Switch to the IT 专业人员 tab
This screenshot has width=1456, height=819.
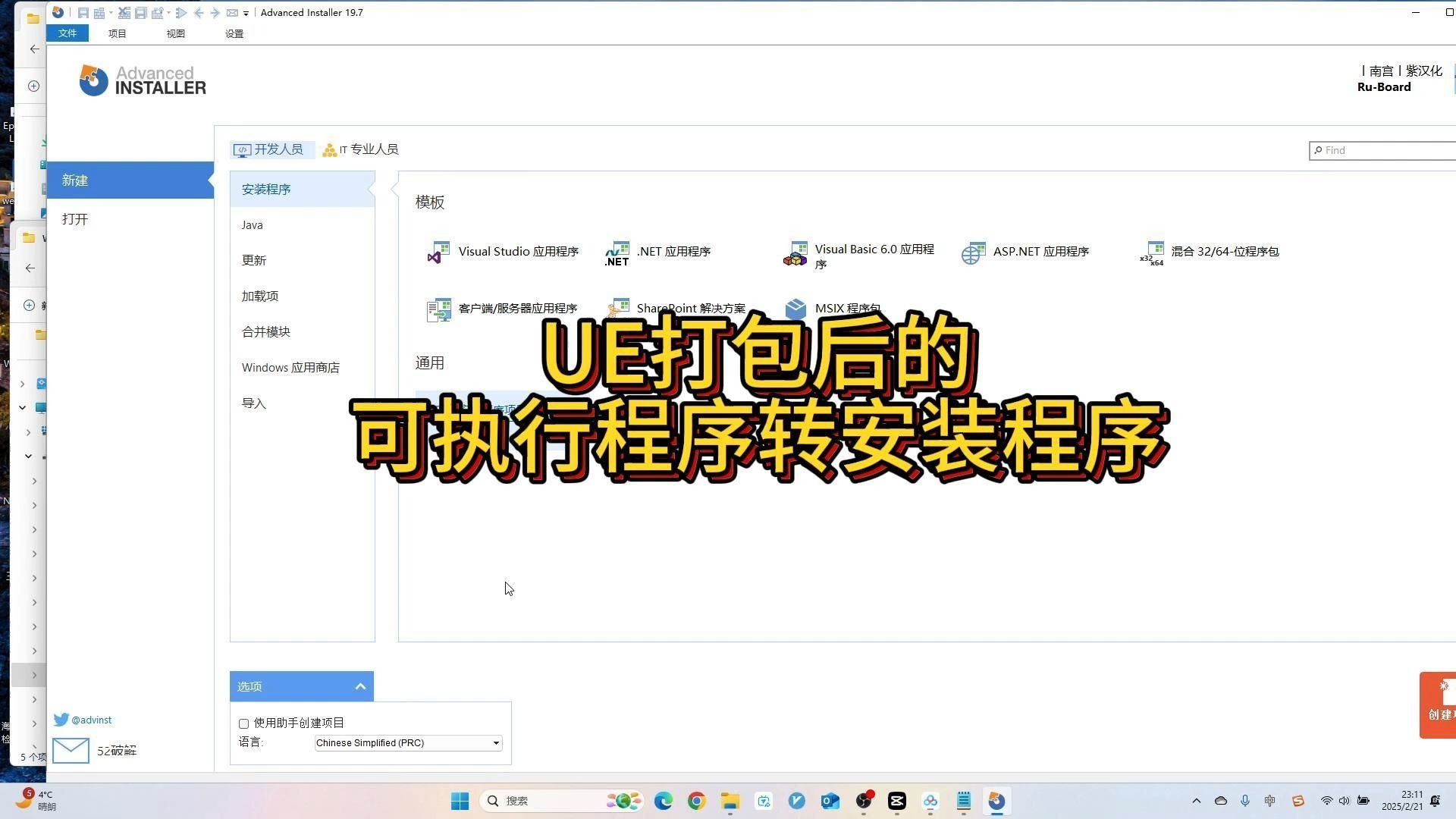[x=361, y=149]
